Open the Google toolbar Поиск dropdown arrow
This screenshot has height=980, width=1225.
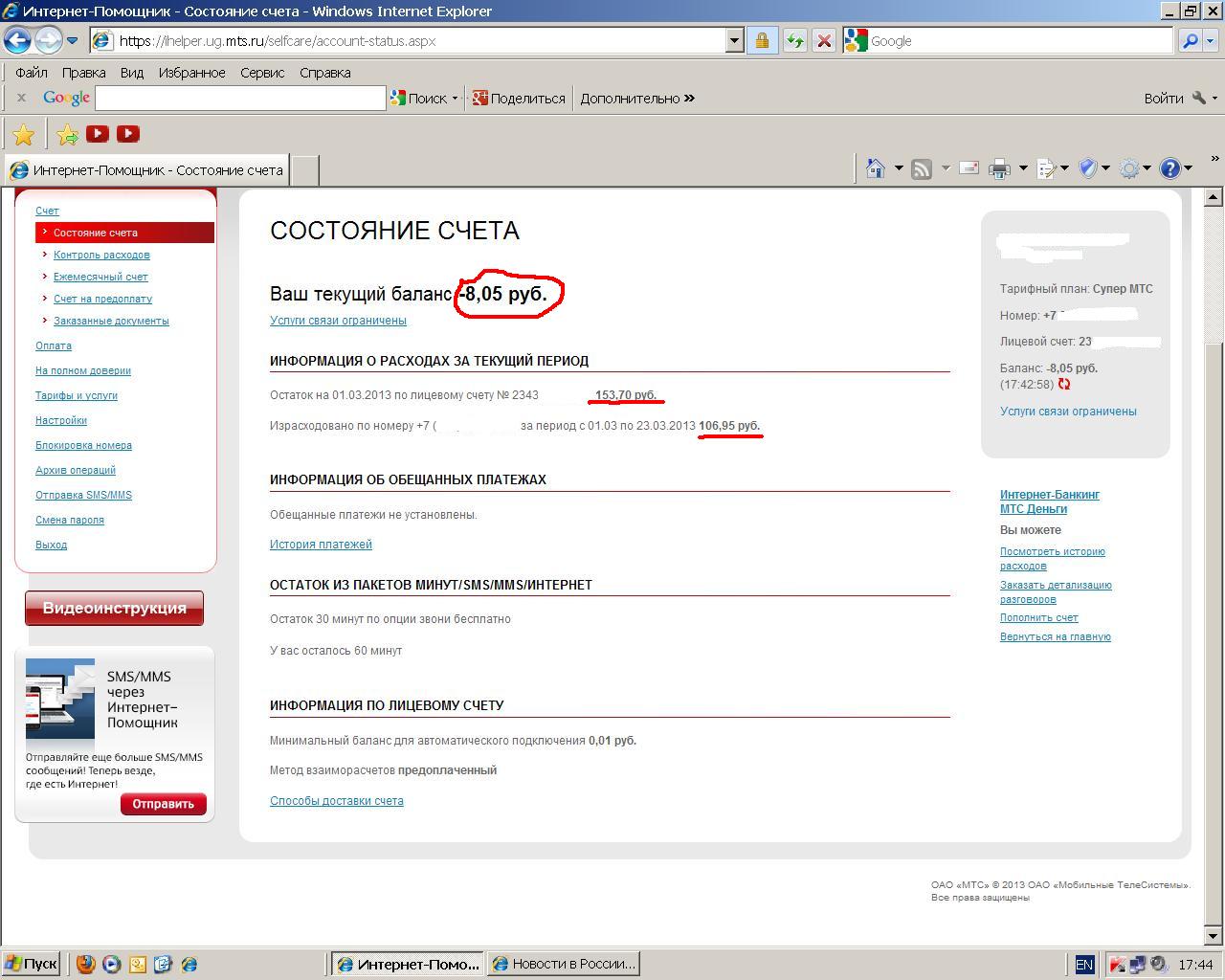[455, 99]
